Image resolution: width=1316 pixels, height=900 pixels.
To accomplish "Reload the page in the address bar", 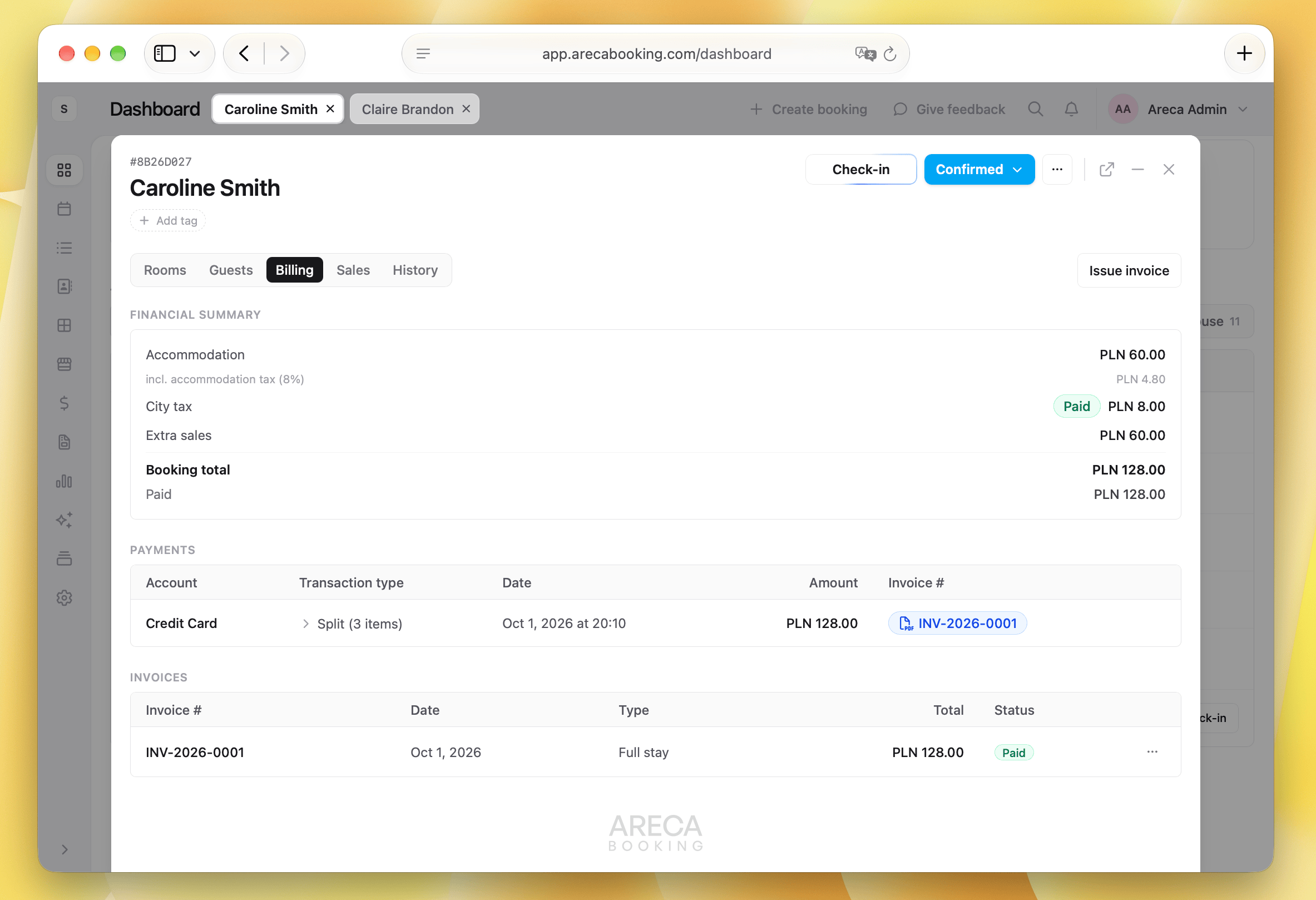I will (x=889, y=54).
